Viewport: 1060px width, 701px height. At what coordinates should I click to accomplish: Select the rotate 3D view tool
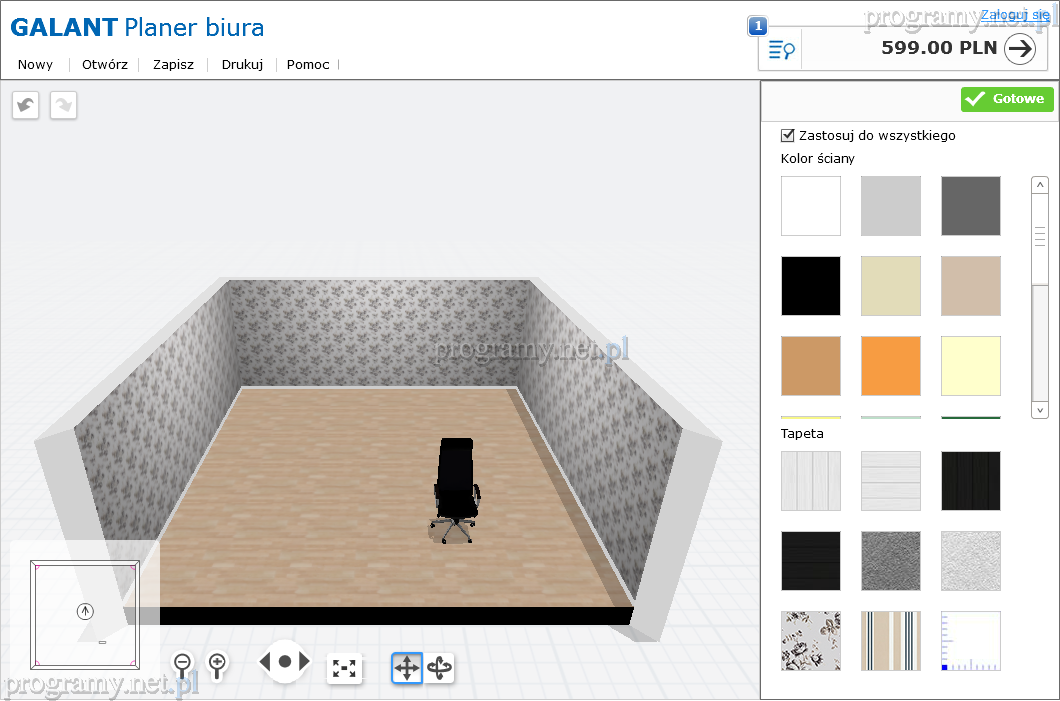(440, 668)
